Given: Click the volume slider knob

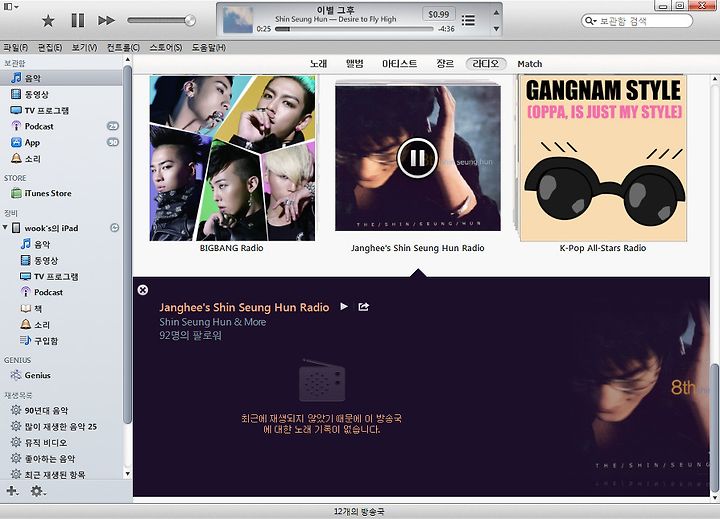Looking at the screenshot, I should point(190,20).
